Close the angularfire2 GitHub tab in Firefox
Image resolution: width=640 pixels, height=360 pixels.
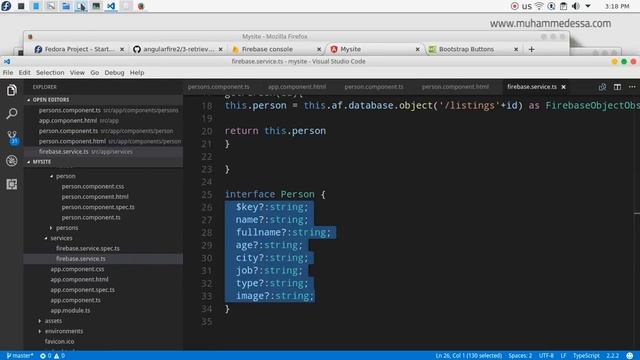(x=220, y=49)
